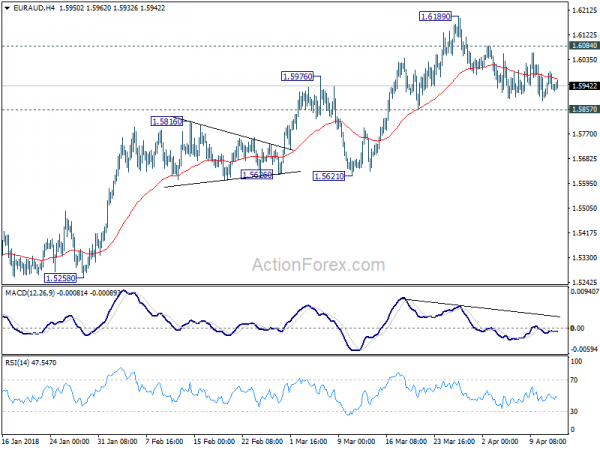Select the 1.59760 high price label

297,77
